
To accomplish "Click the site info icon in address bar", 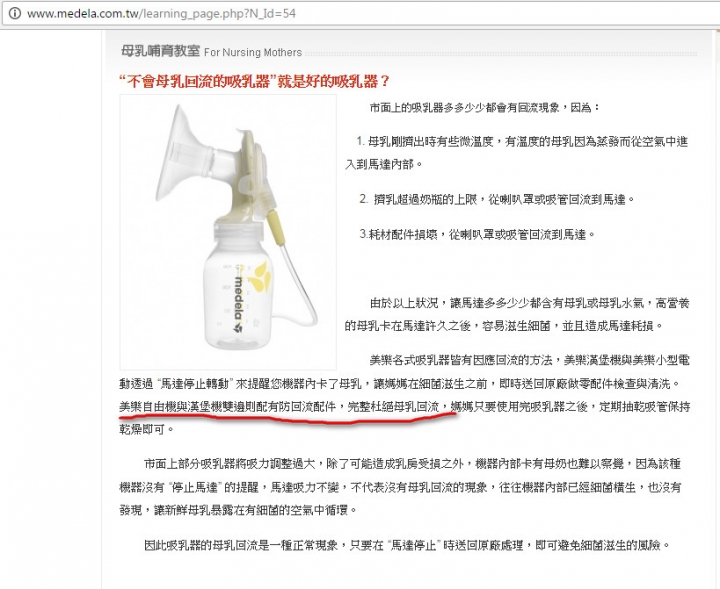I will point(15,13).
